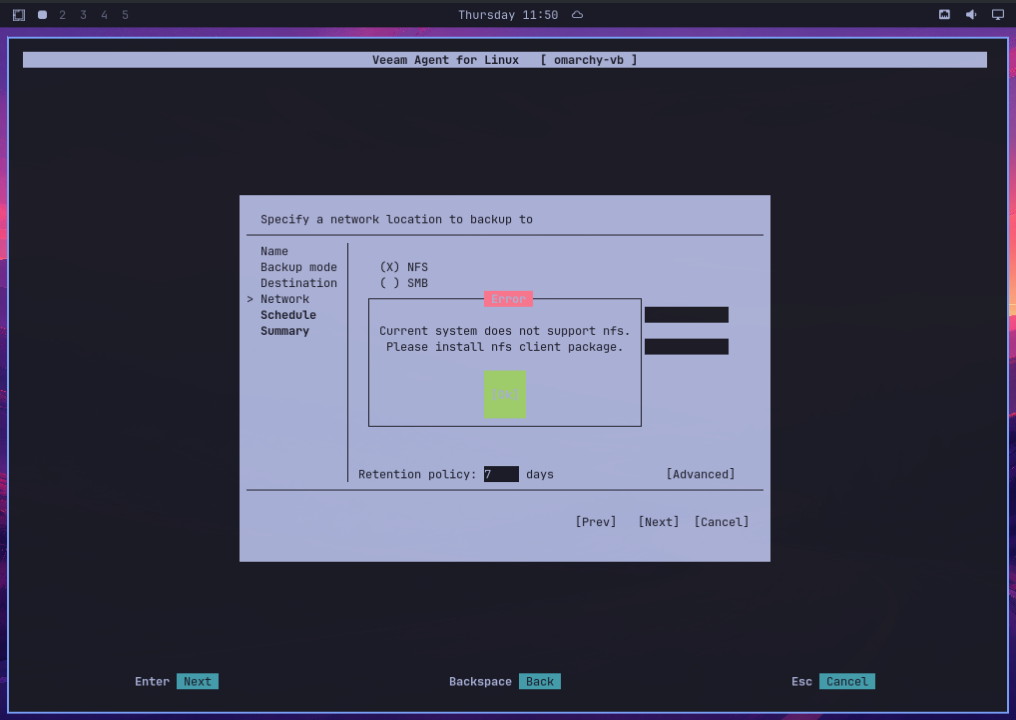The height and width of the screenshot is (720, 1016).
Task: Select the SMB radio option
Action: (403, 283)
